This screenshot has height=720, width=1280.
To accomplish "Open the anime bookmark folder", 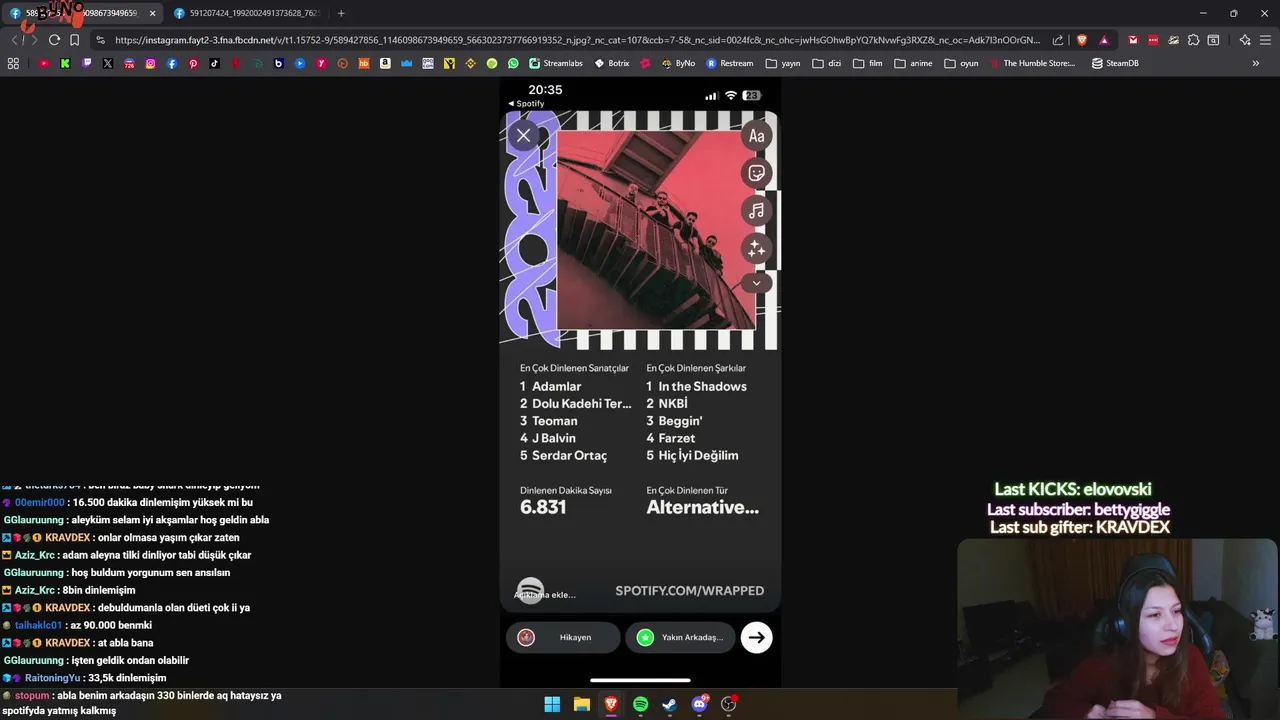I will tap(913, 63).
